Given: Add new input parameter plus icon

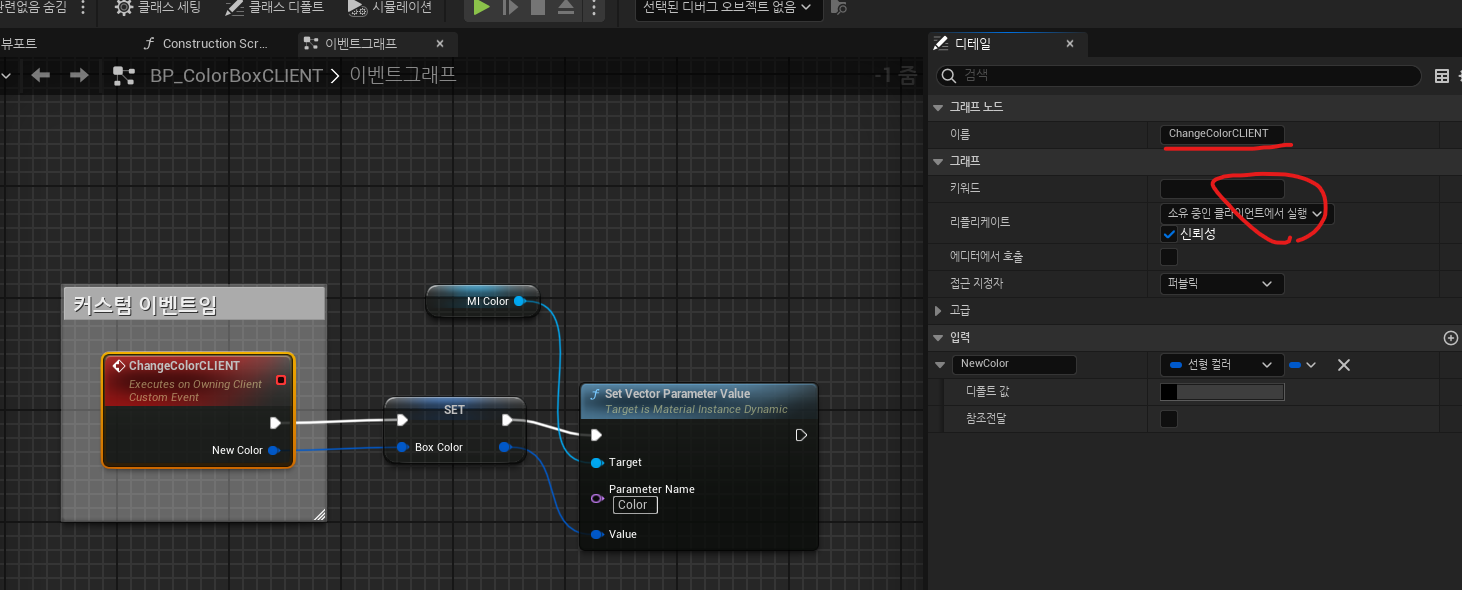Looking at the screenshot, I should [1451, 338].
